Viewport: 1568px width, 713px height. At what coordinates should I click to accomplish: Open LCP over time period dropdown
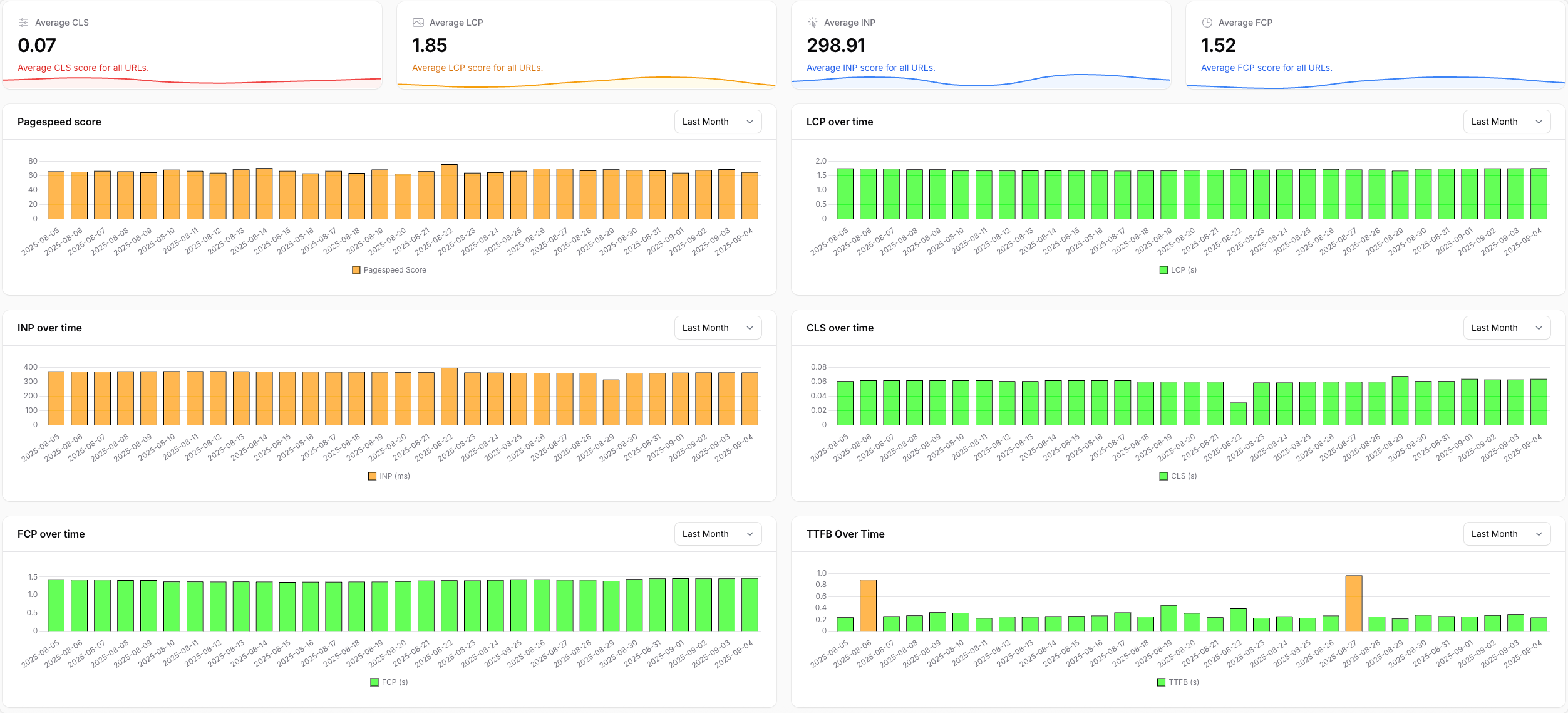point(1507,122)
